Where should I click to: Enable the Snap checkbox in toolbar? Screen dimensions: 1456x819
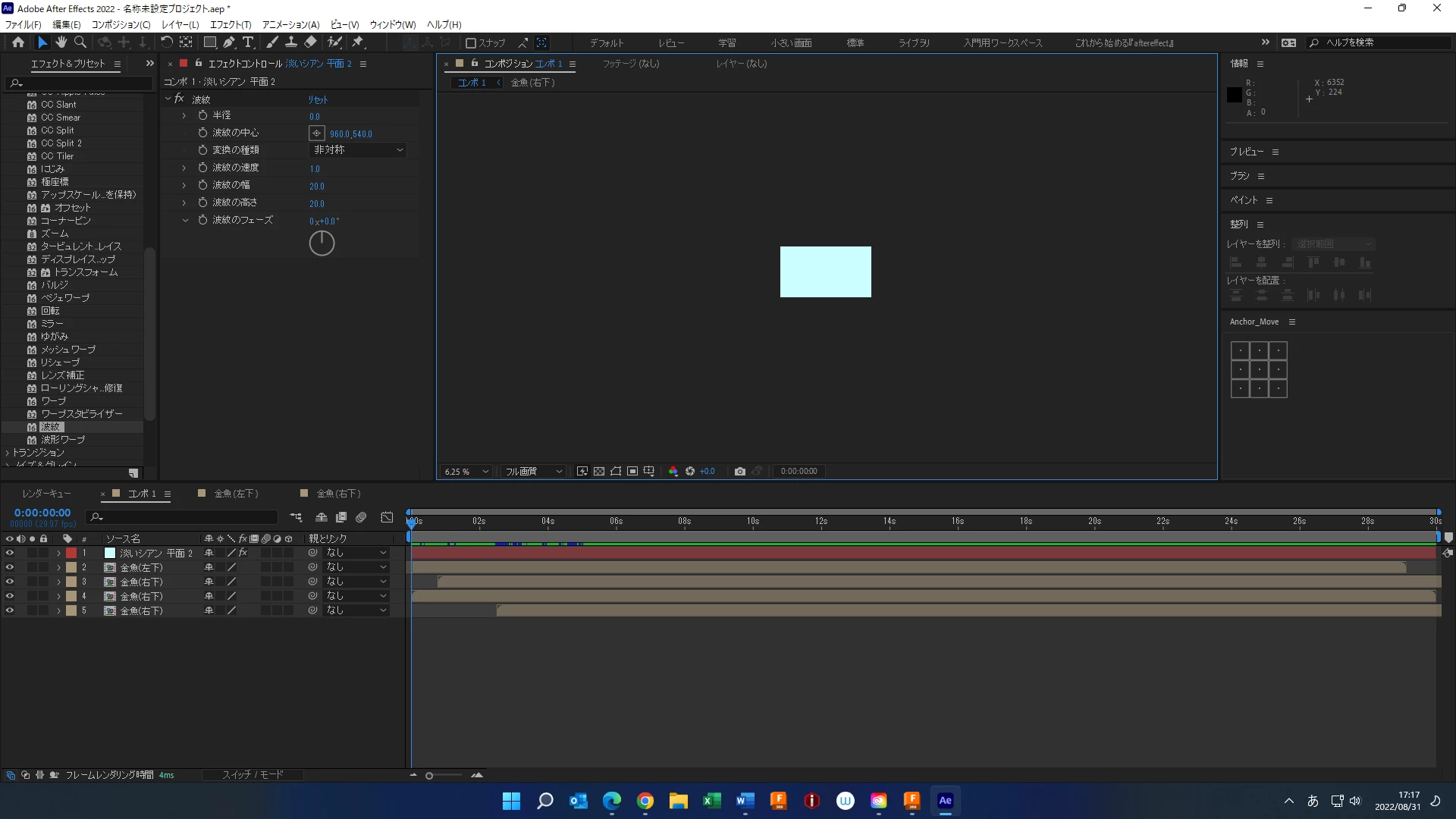(x=471, y=43)
